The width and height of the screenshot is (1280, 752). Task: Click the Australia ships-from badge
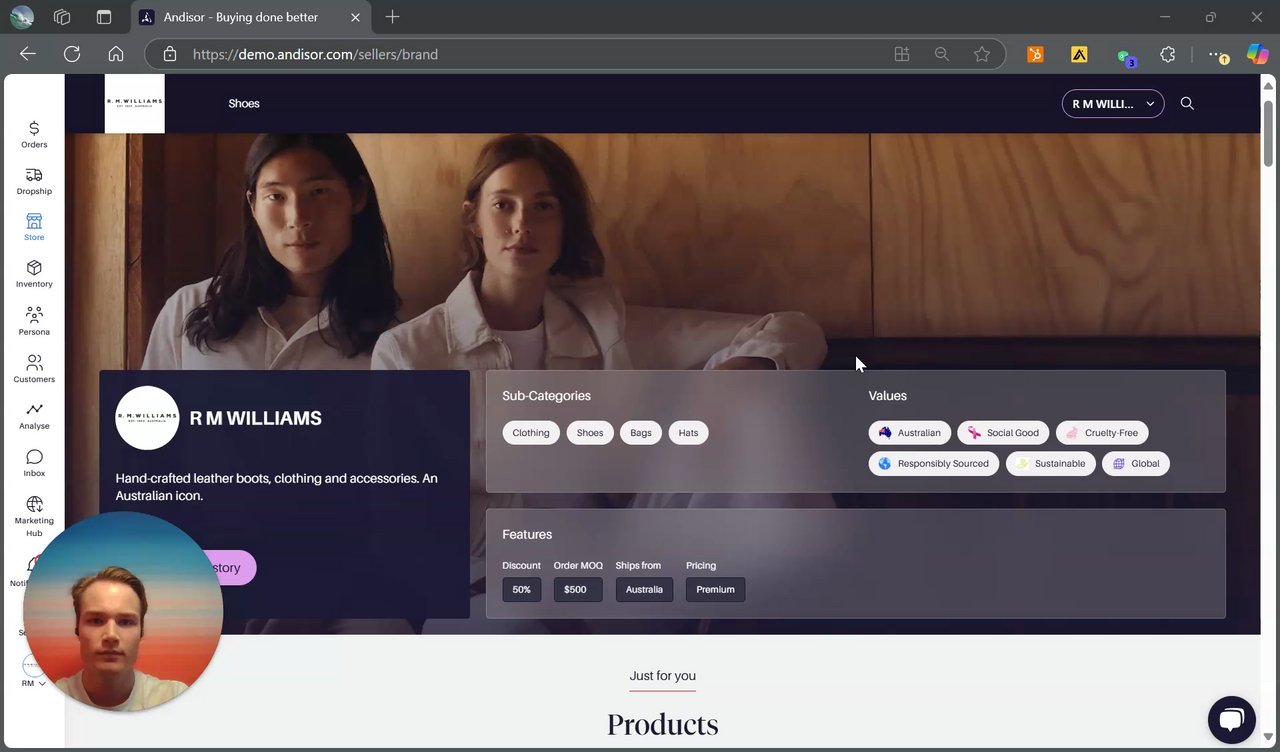(644, 590)
